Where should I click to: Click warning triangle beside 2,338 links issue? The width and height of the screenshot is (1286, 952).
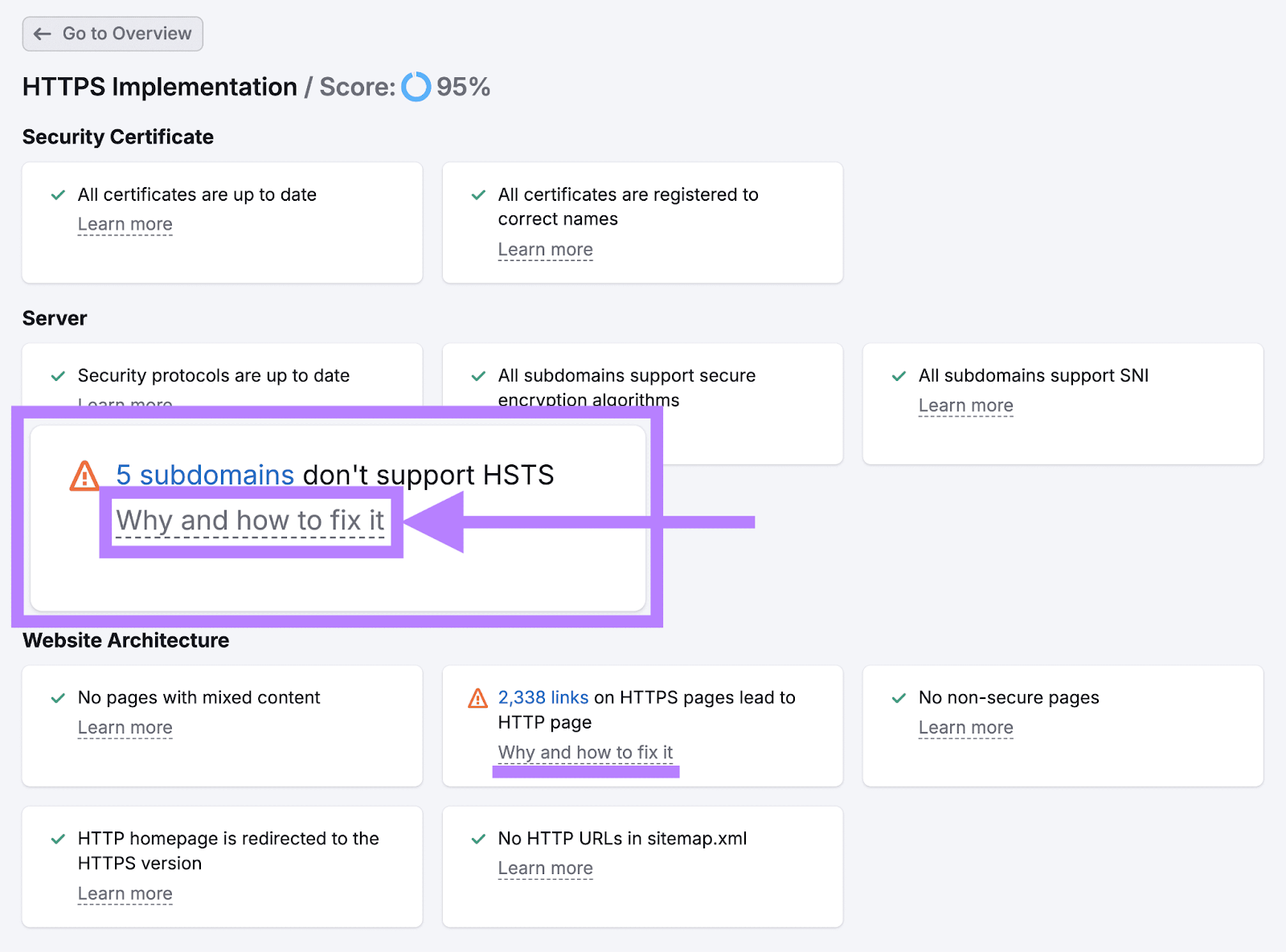(x=477, y=698)
